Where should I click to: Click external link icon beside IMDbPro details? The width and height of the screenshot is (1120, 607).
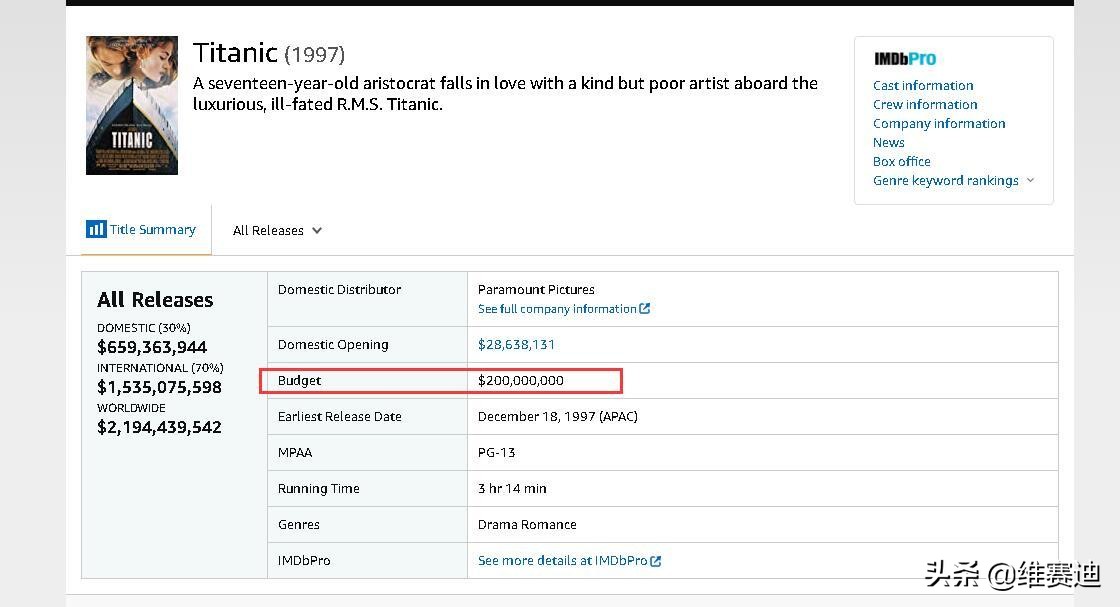pos(656,561)
